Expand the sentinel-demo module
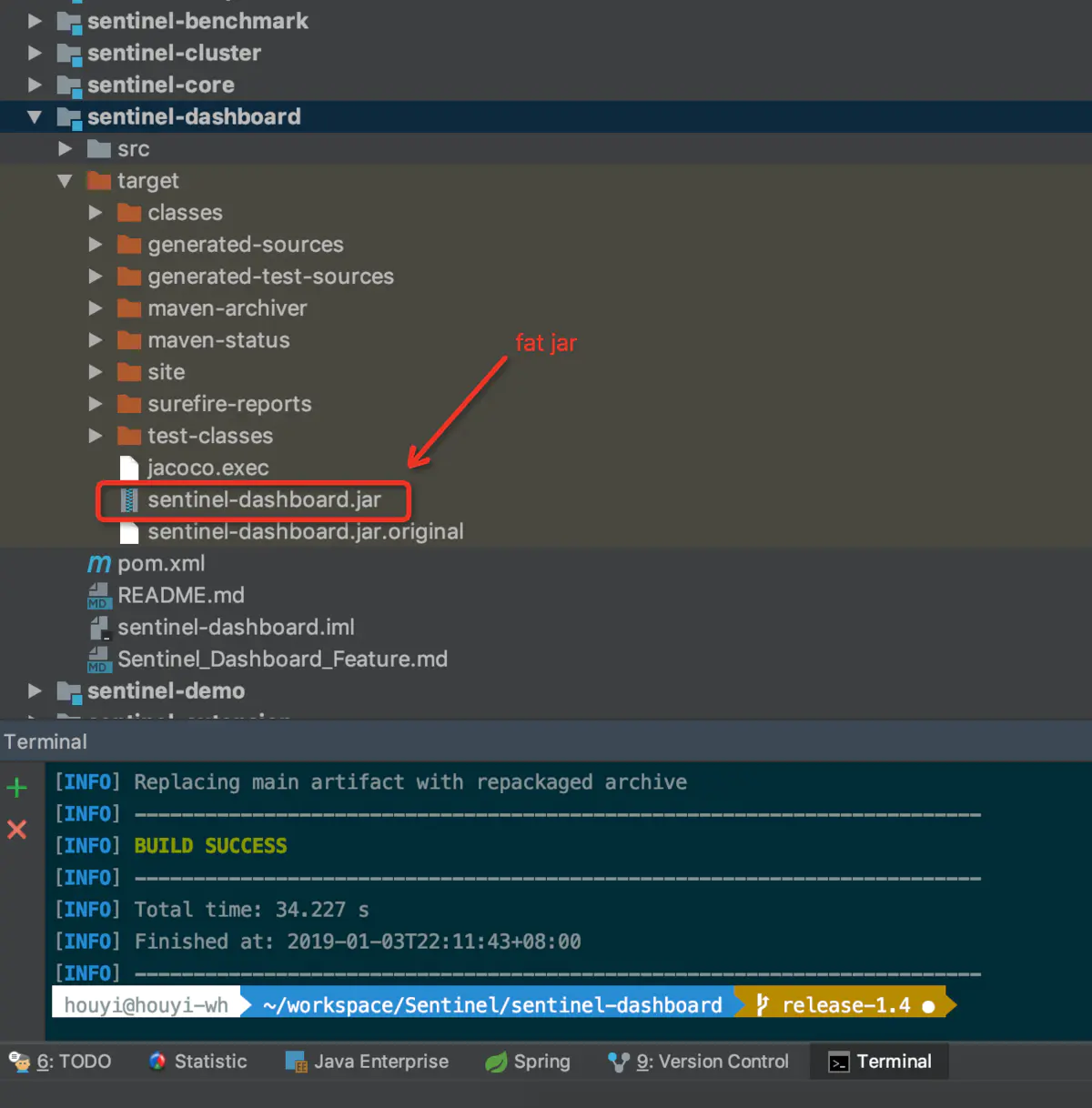Screen dimensions: 1092x1108 (35, 690)
